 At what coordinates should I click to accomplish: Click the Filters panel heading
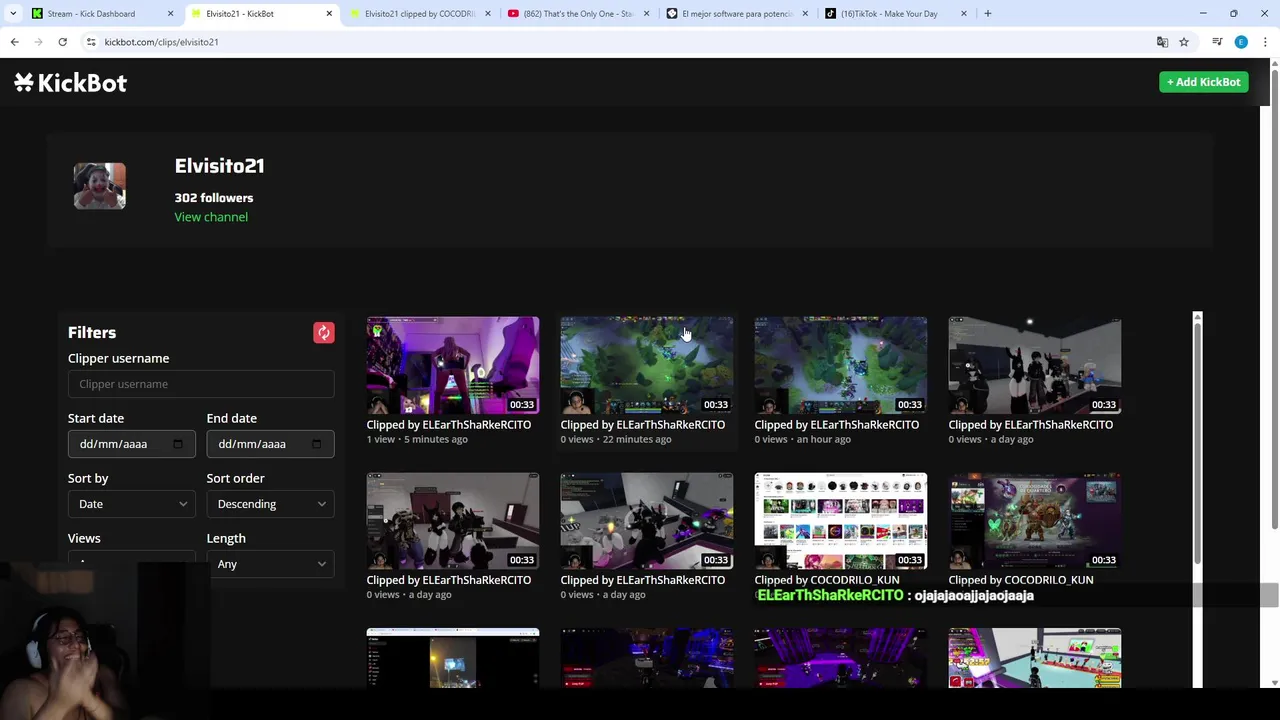92,333
